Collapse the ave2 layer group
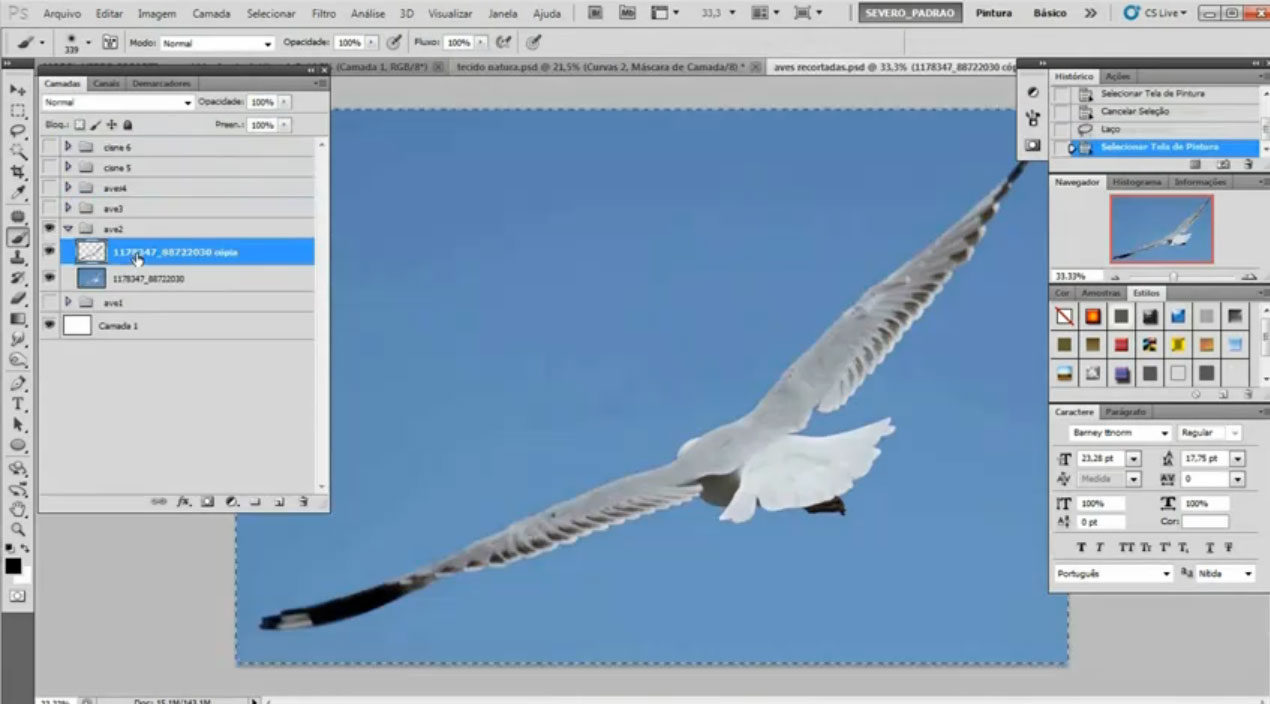 coord(68,229)
